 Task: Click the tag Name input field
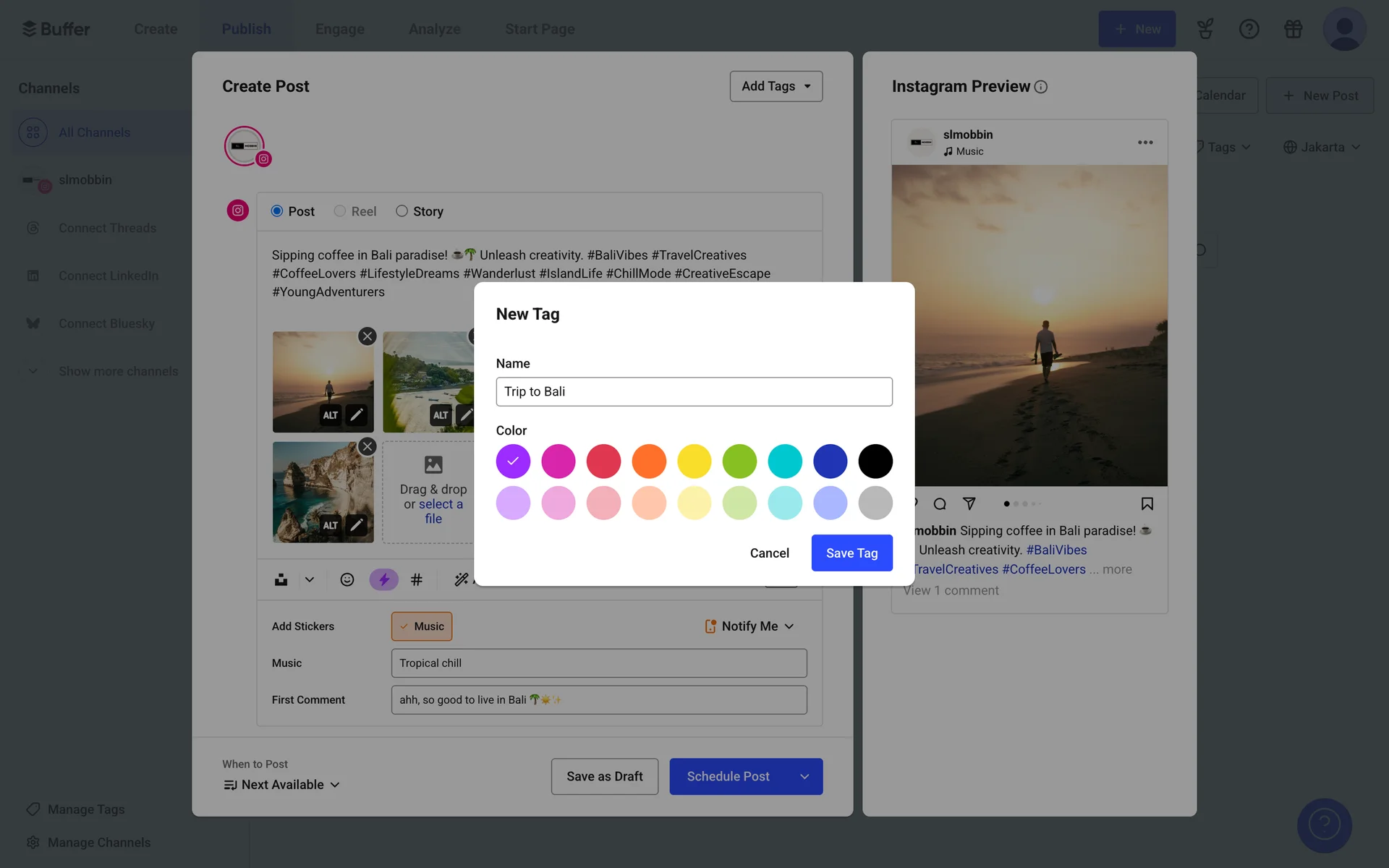coord(694,391)
